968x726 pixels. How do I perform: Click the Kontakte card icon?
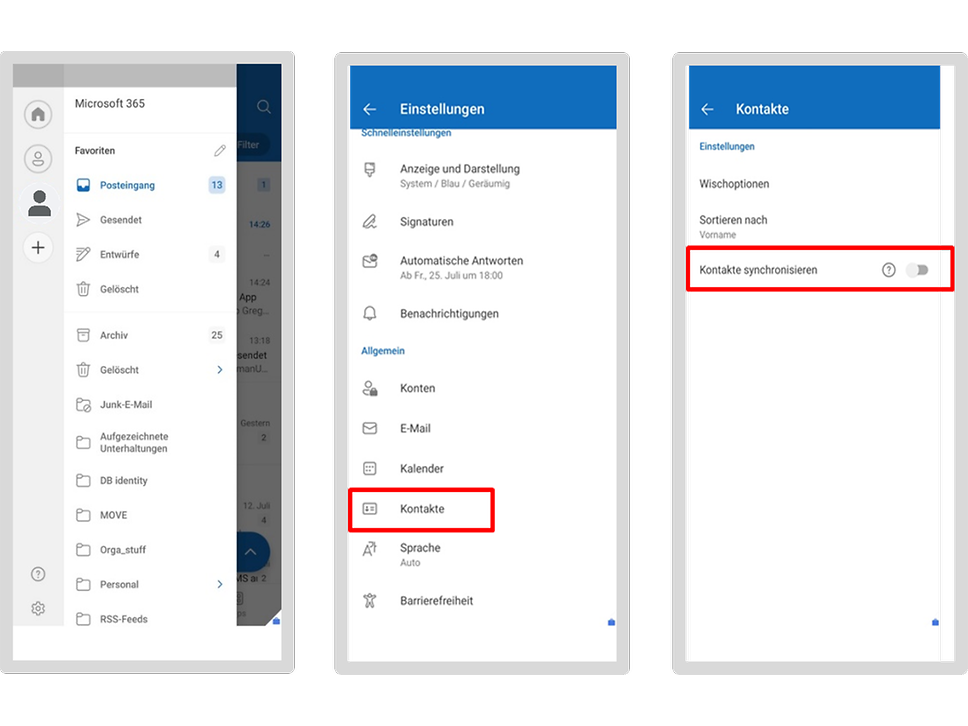pyautogui.click(x=370, y=509)
